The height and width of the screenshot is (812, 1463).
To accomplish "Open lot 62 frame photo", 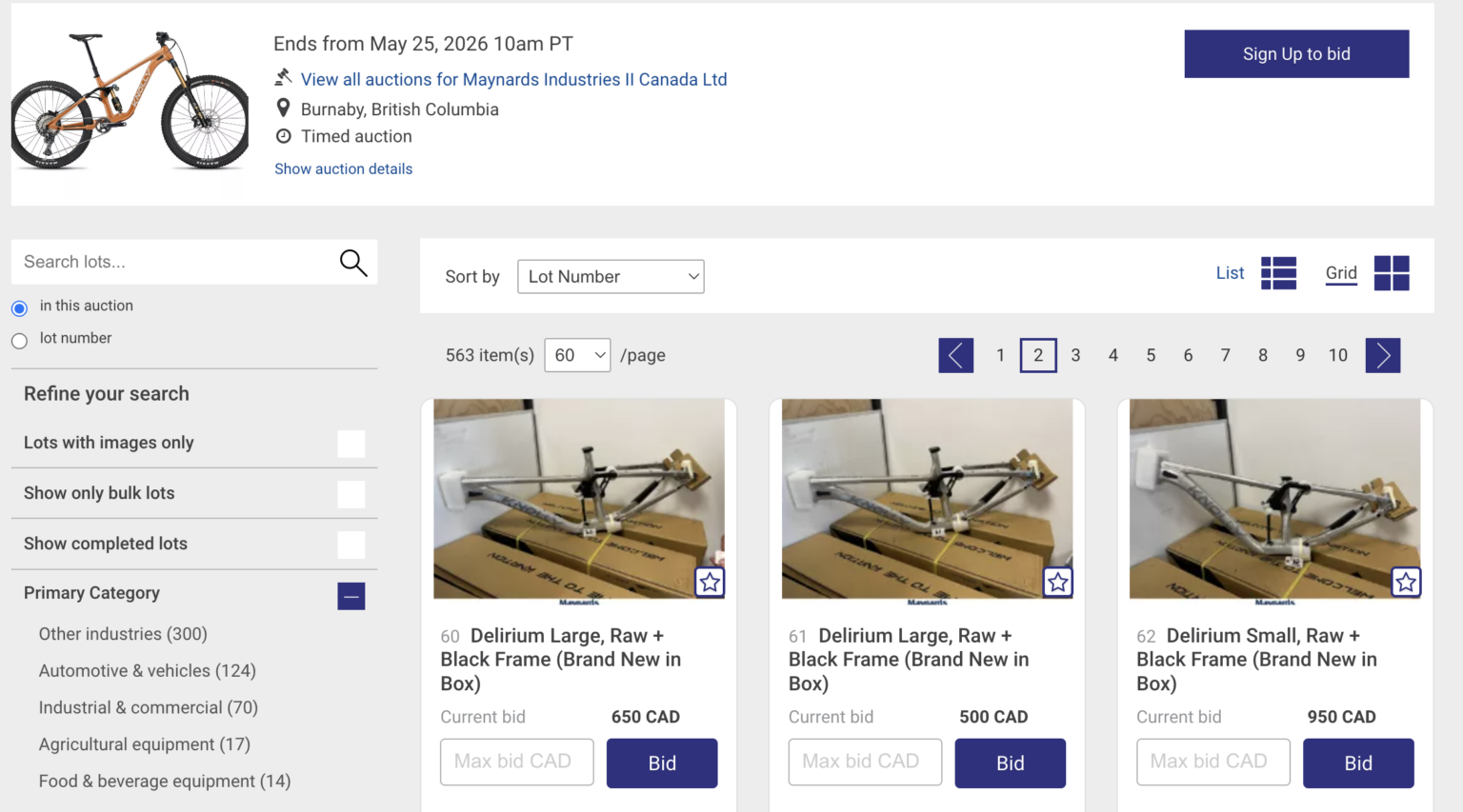I will click(x=1275, y=499).
